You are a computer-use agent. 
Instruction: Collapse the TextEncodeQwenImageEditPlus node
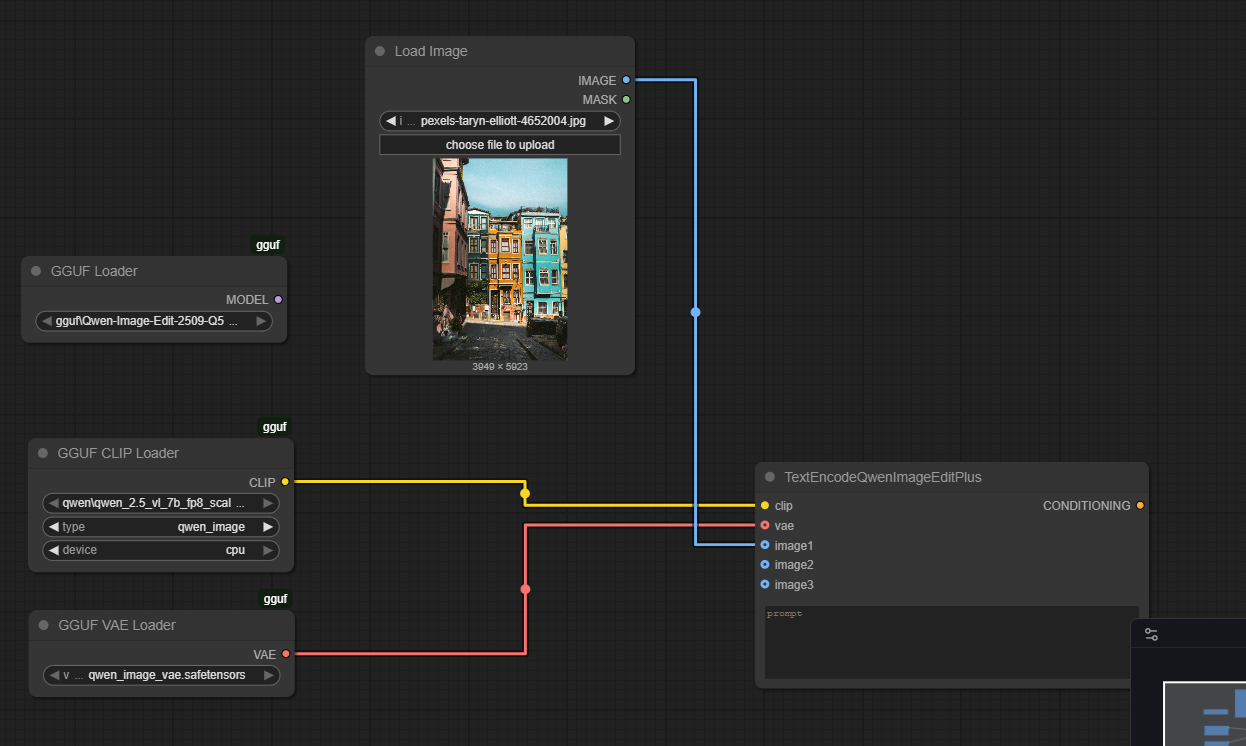point(770,477)
